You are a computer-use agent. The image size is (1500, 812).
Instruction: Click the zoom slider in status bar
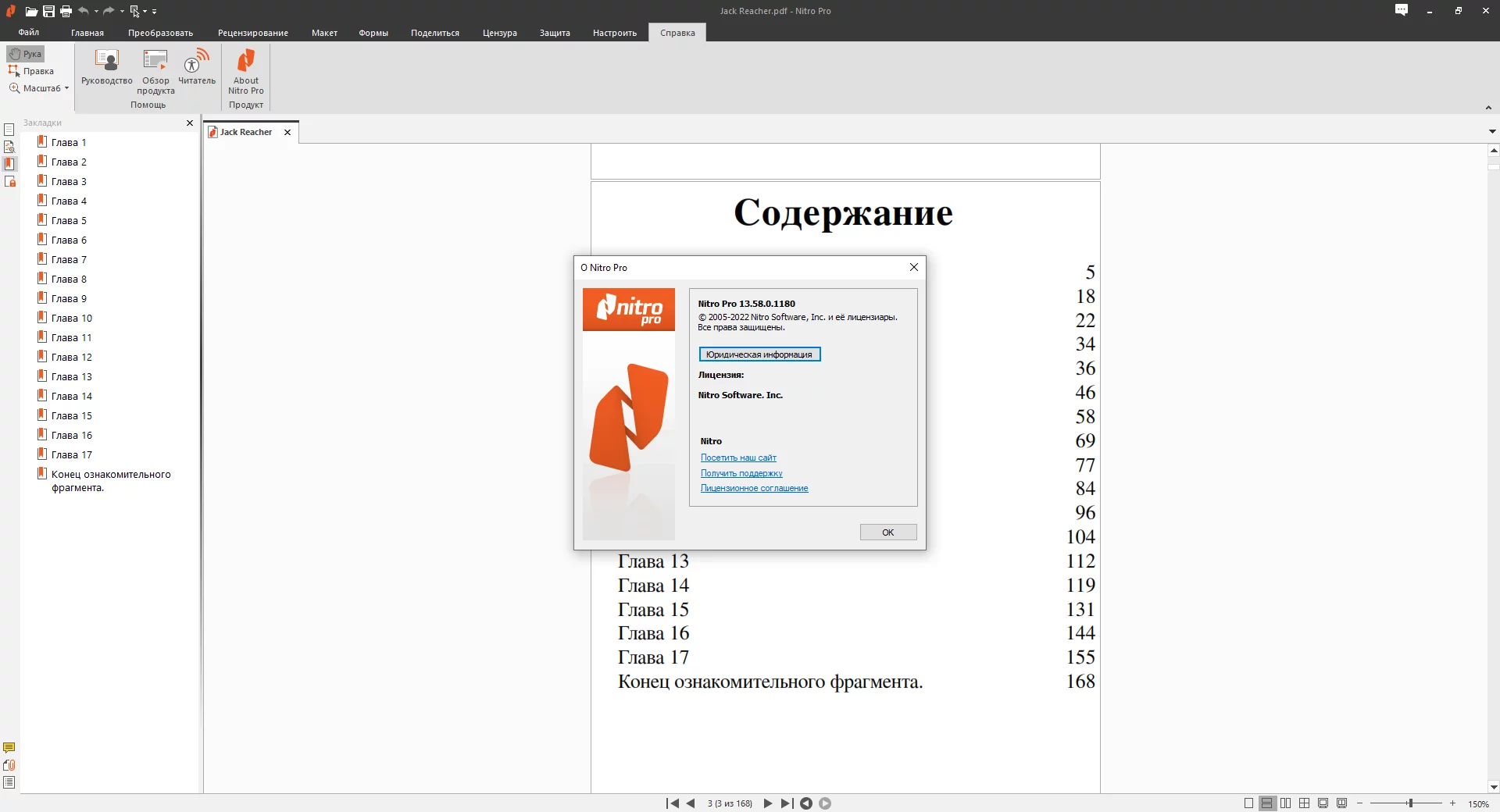pos(1406,803)
